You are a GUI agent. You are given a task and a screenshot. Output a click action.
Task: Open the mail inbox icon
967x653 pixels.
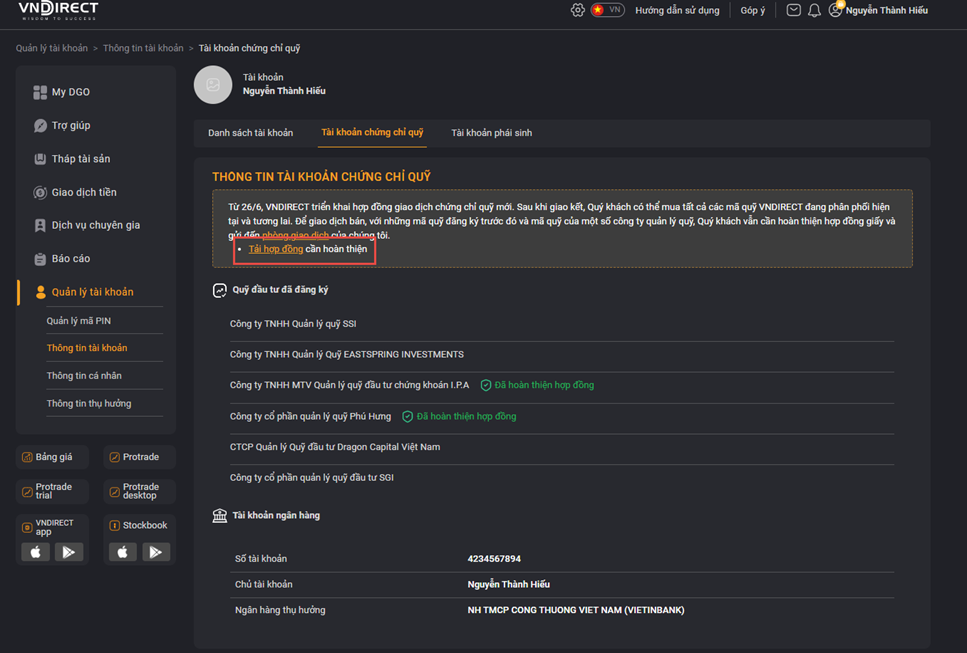click(794, 10)
